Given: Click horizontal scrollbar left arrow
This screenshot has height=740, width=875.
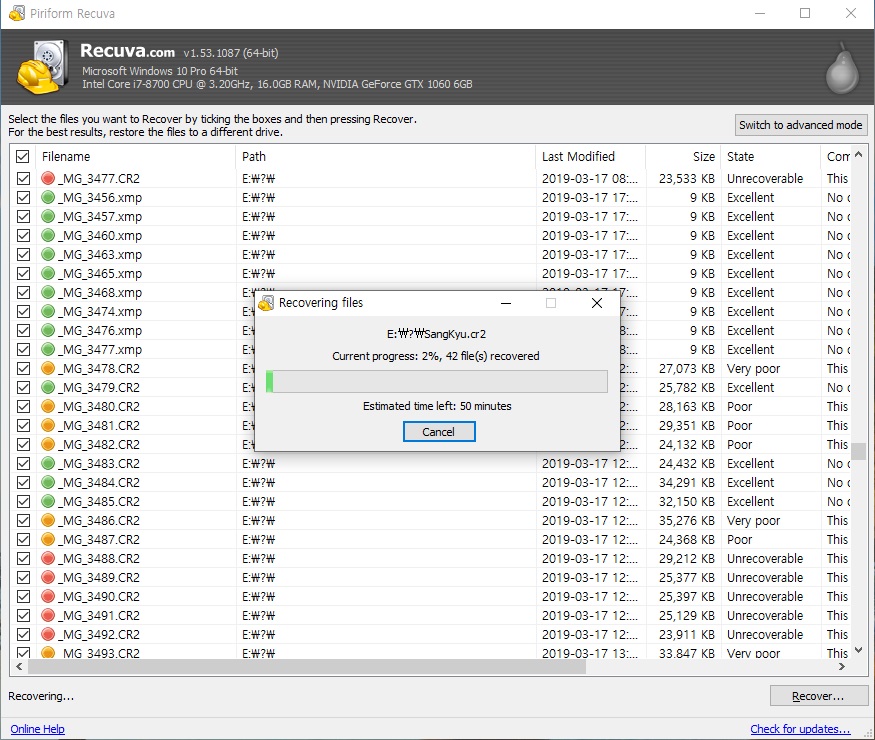Looking at the screenshot, I should pos(19,666).
